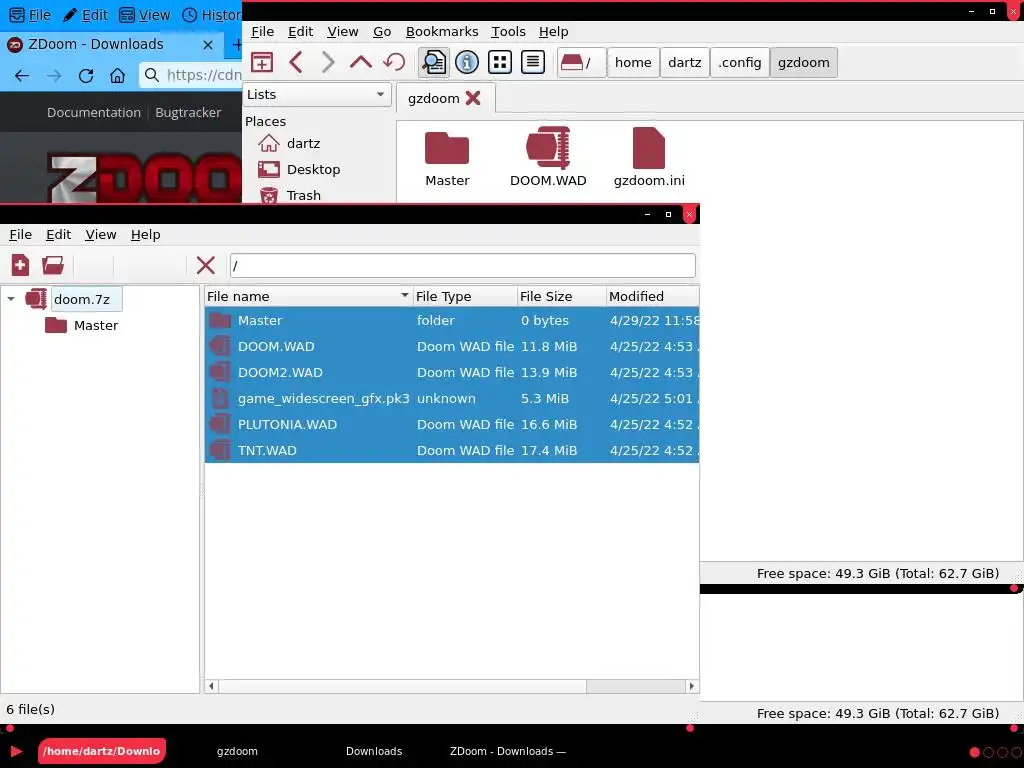Switch to gzdoom window in taskbar
Screen dimensions: 1024x768
click(237, 751)
